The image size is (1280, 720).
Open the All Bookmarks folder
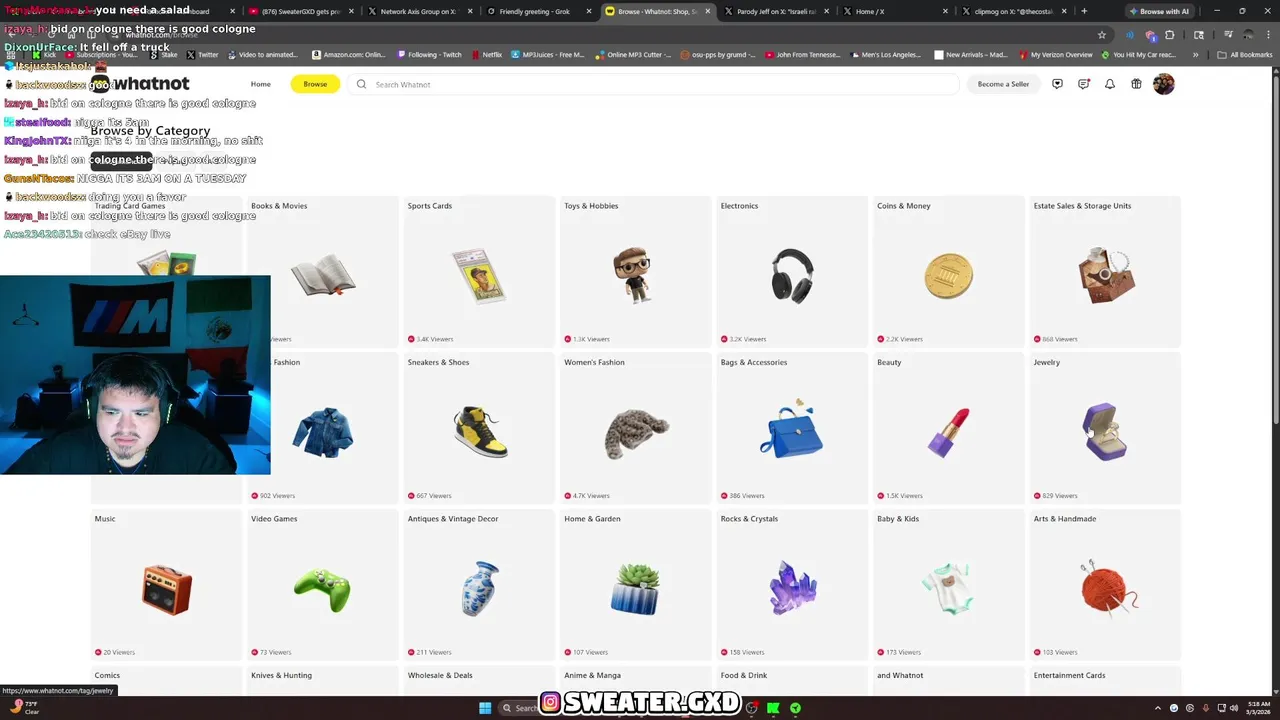pyautogui.click(x=1245, y=55)
